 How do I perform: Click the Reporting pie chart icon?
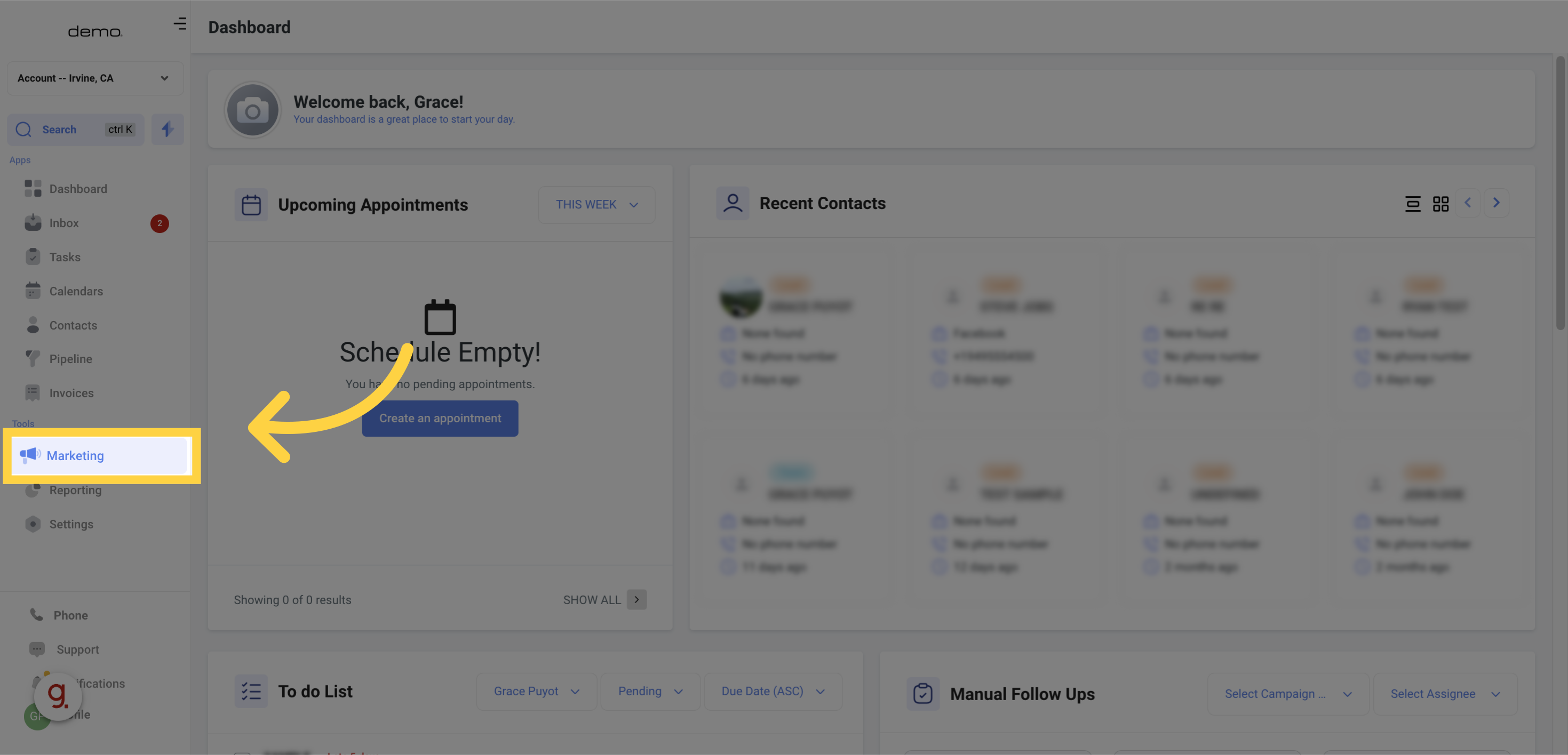(x=33, y=490)
